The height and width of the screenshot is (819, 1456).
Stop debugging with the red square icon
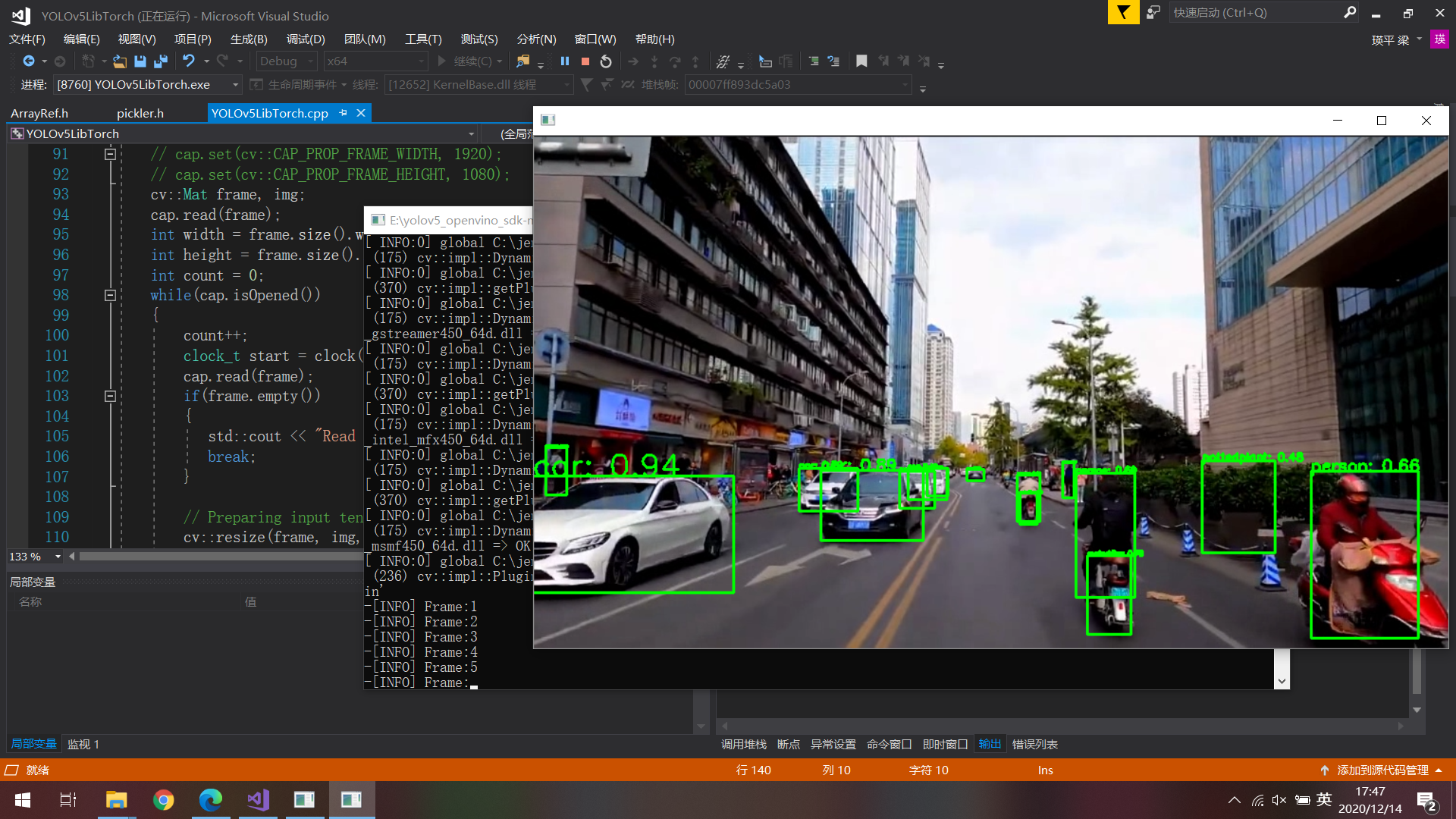click(585, 61)
